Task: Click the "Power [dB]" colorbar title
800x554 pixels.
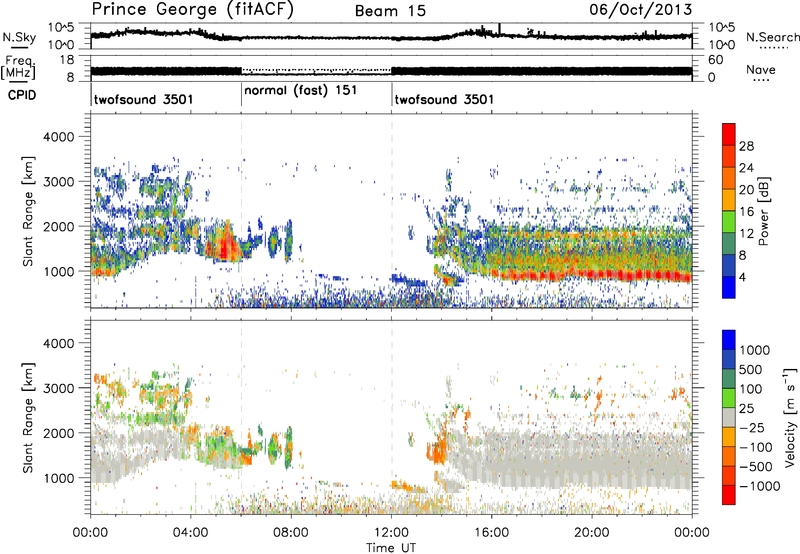Action: pyautogui.click(x=764, y=211)
